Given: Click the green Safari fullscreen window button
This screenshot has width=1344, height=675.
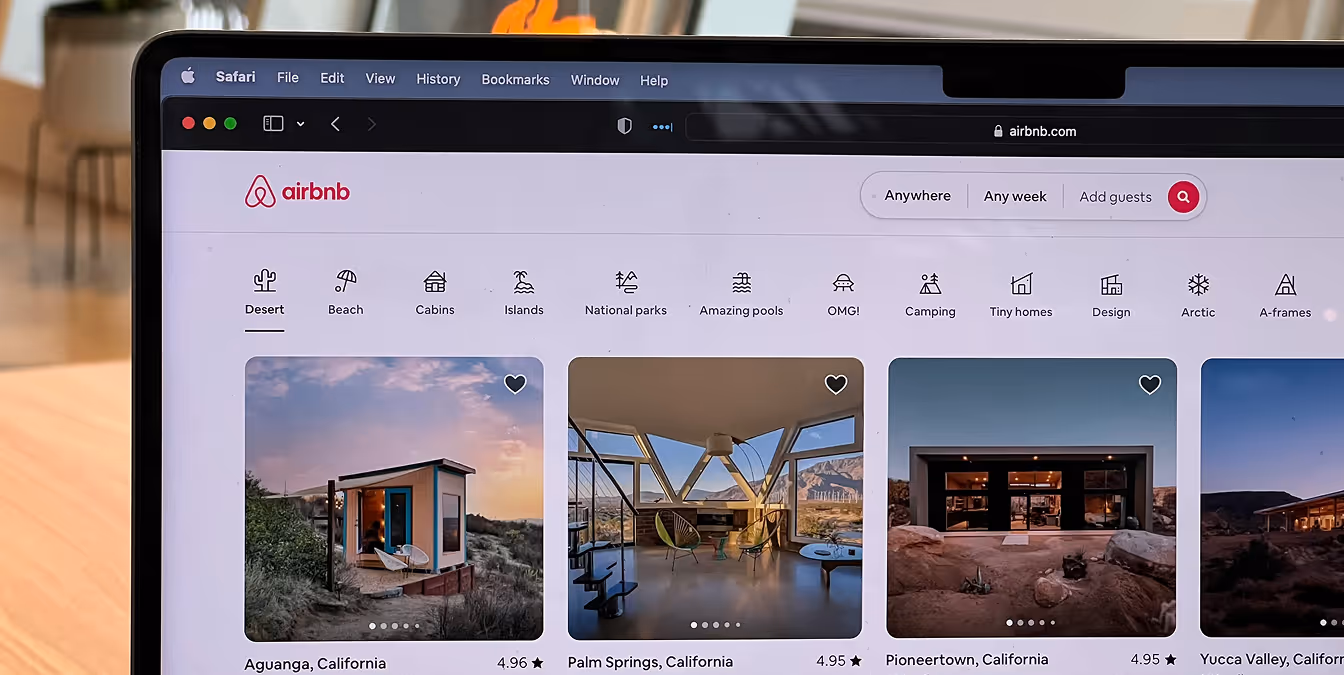Looking at the screenshot, I should (x=230, y=123).
